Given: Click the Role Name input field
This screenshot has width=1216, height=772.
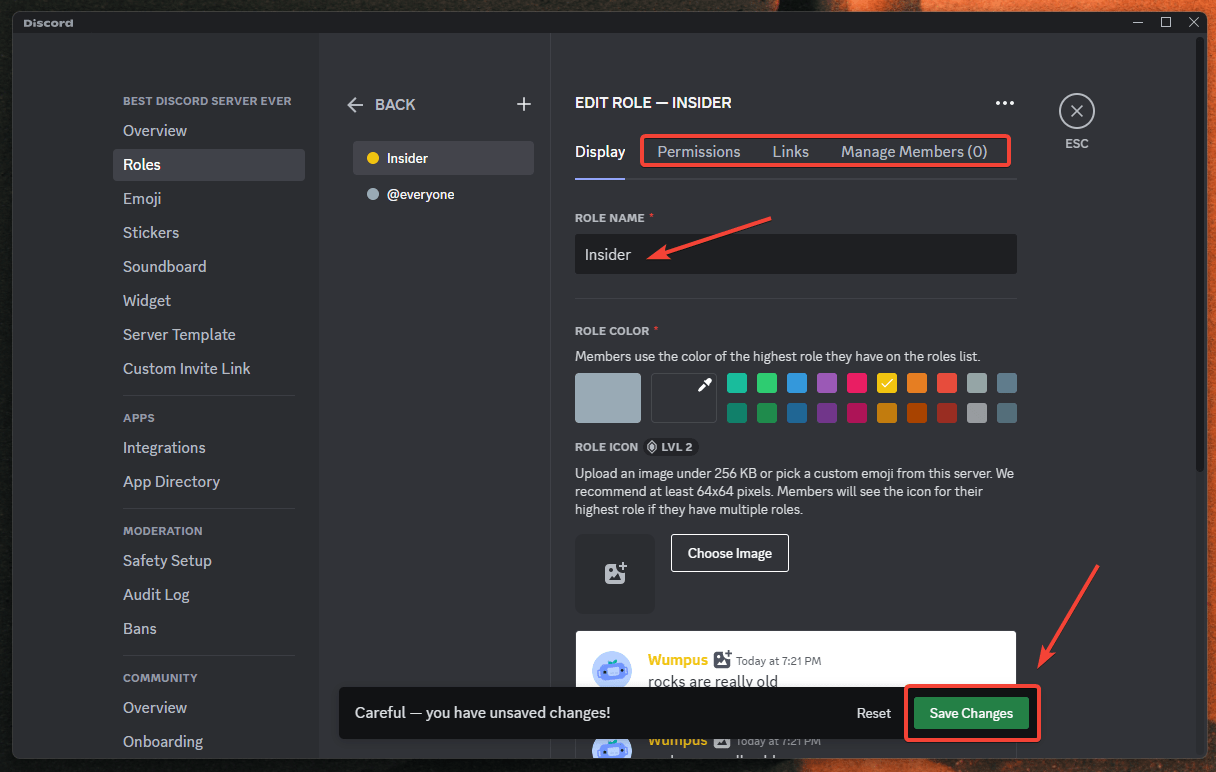Looking at the screenshot, I should click(795, 254).
